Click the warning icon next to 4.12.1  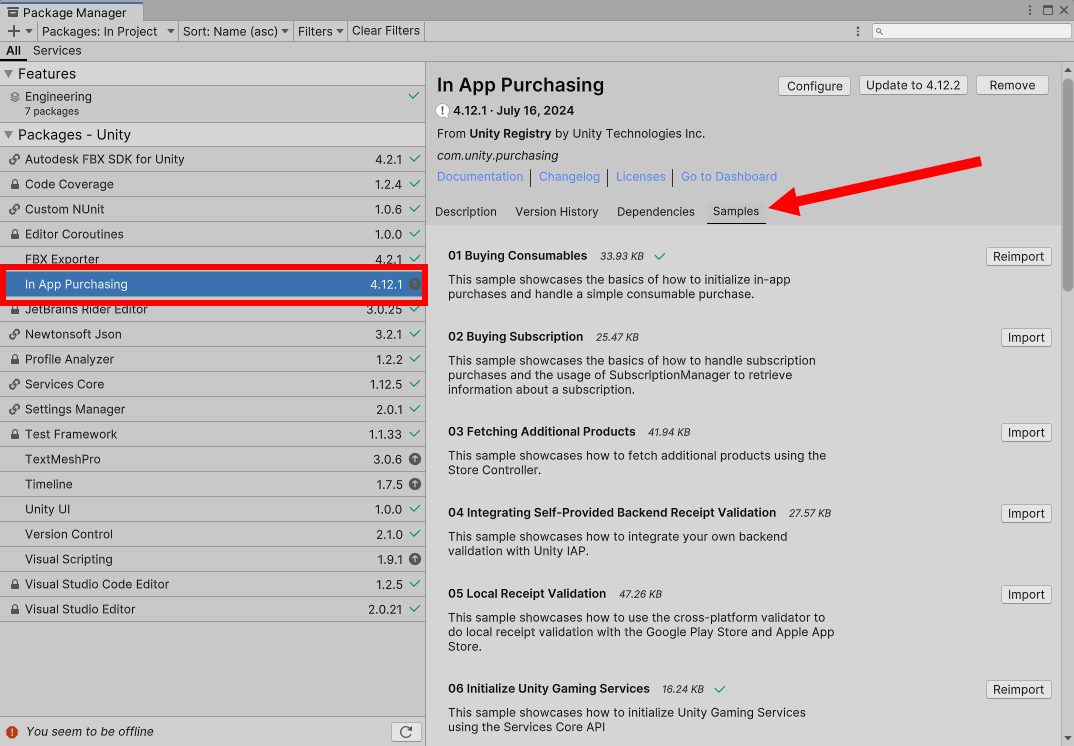coord(442,110)
